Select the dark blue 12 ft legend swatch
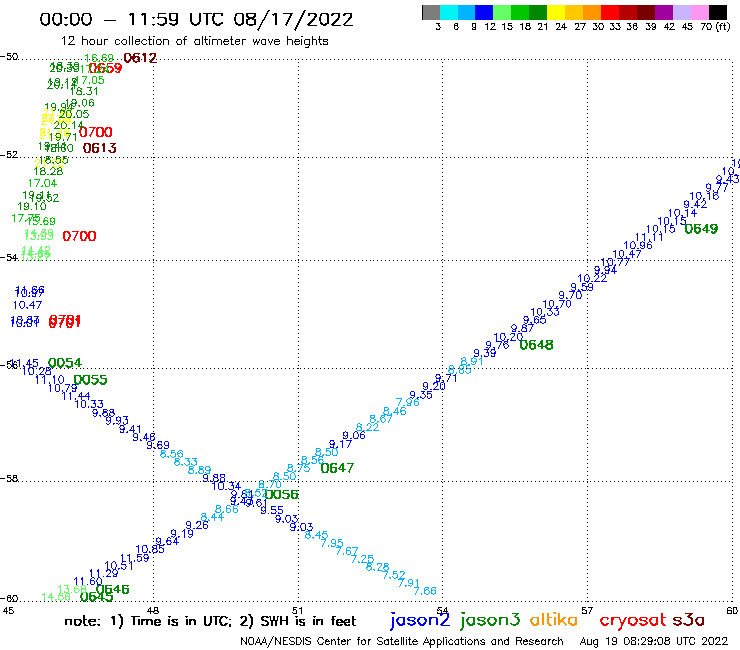Screen dimensions: 740x650 (484, 12)
